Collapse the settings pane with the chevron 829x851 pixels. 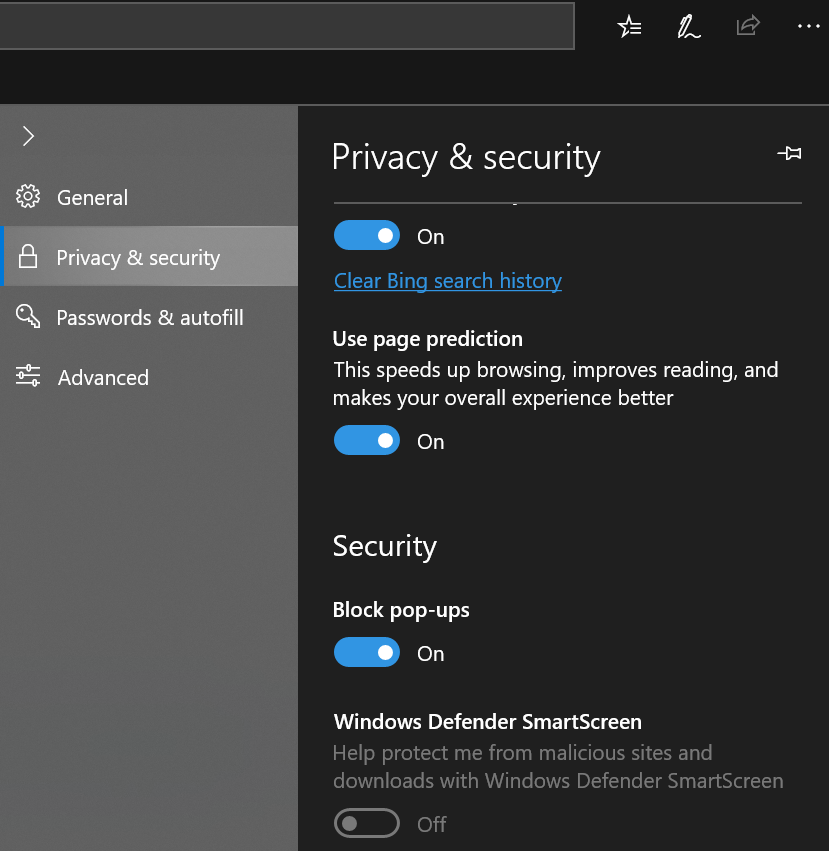coord(29,136)
